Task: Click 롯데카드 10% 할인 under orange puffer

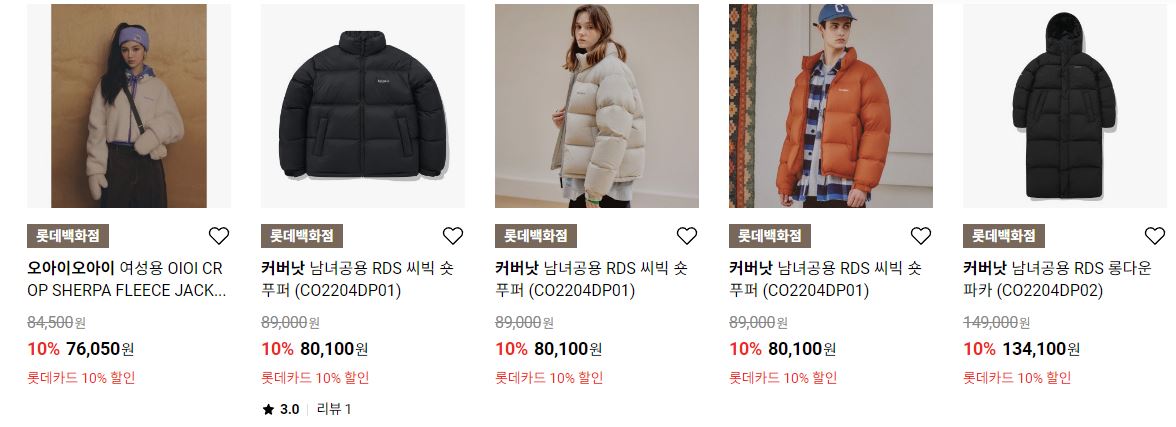Action: (783, 378)
